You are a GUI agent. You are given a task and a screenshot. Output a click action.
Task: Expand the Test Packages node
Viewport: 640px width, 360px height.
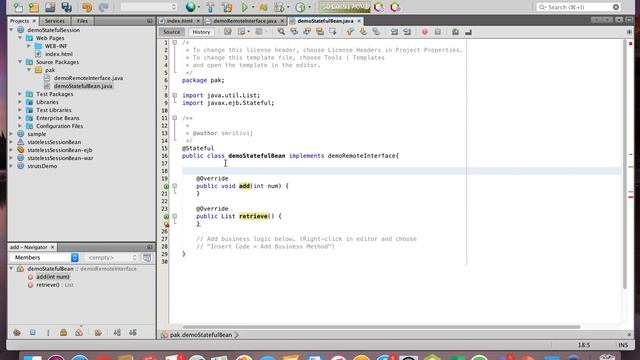[x=20, y=94]
